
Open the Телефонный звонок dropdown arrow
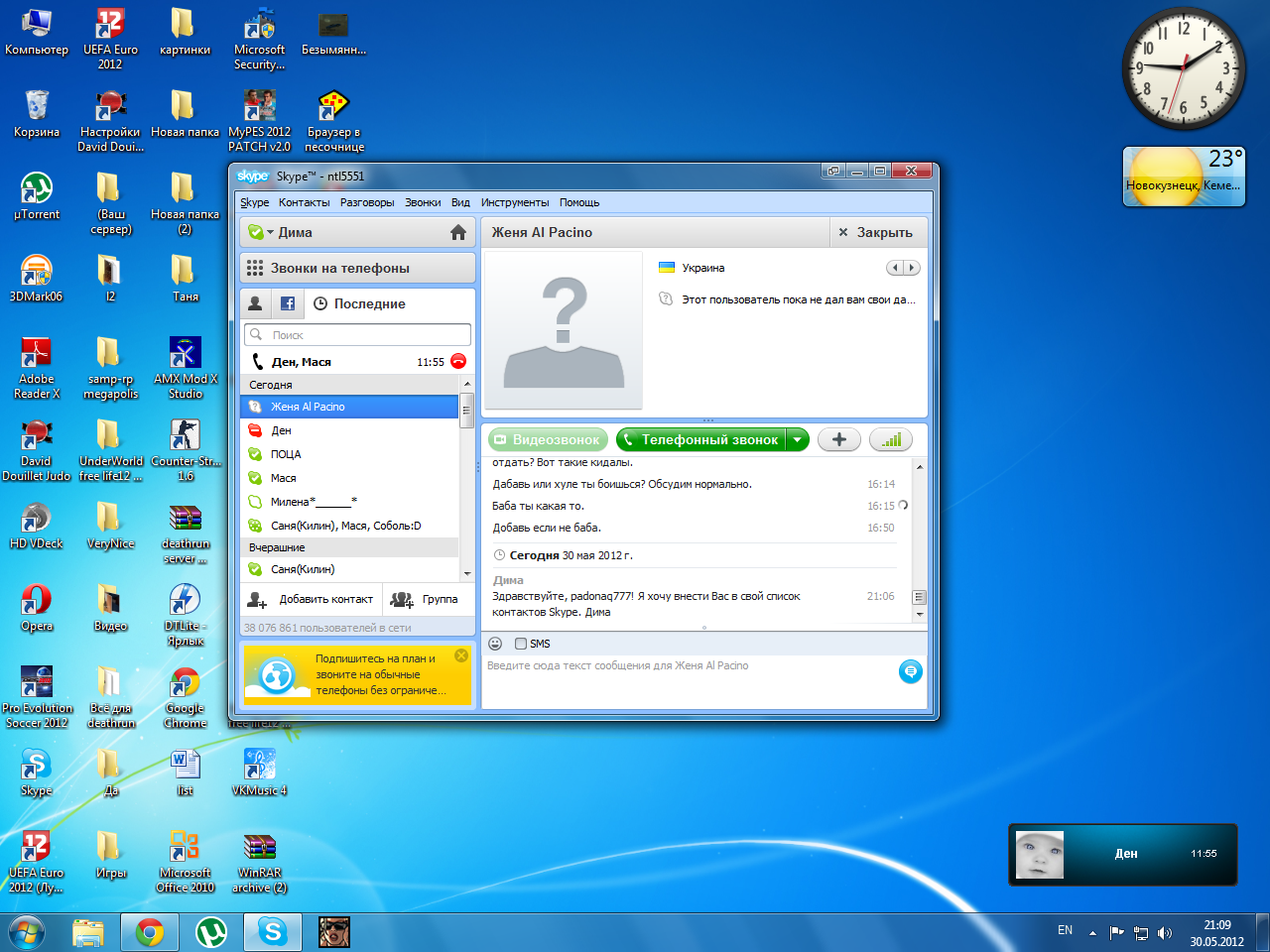click(797, 439)
